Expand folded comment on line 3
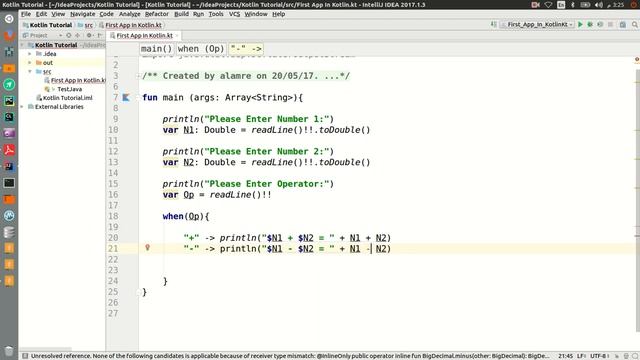Screen dimensions: 640x360 (x=139, y=76)
